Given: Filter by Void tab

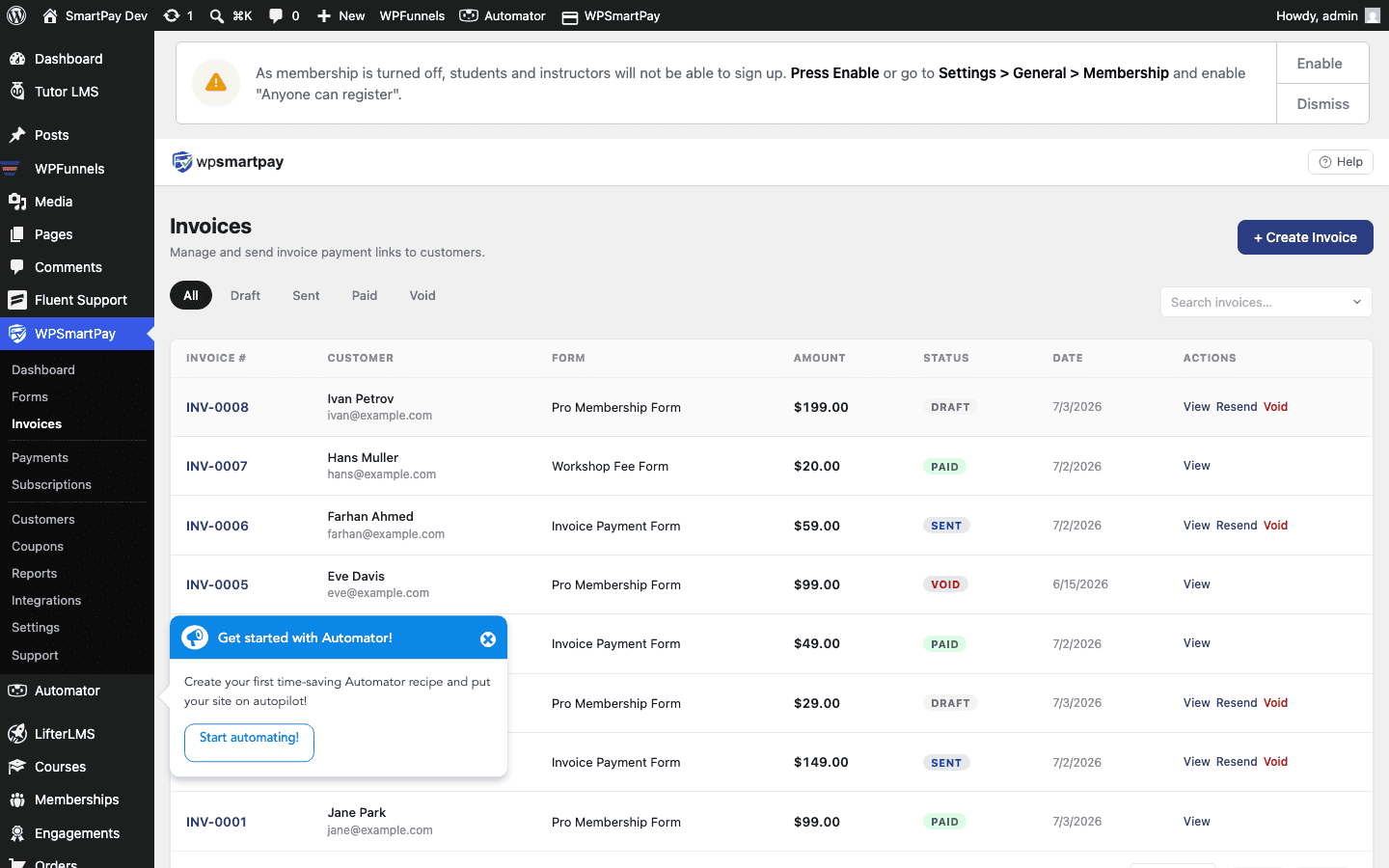Looking at the screenshot, I should click(422, 295).
